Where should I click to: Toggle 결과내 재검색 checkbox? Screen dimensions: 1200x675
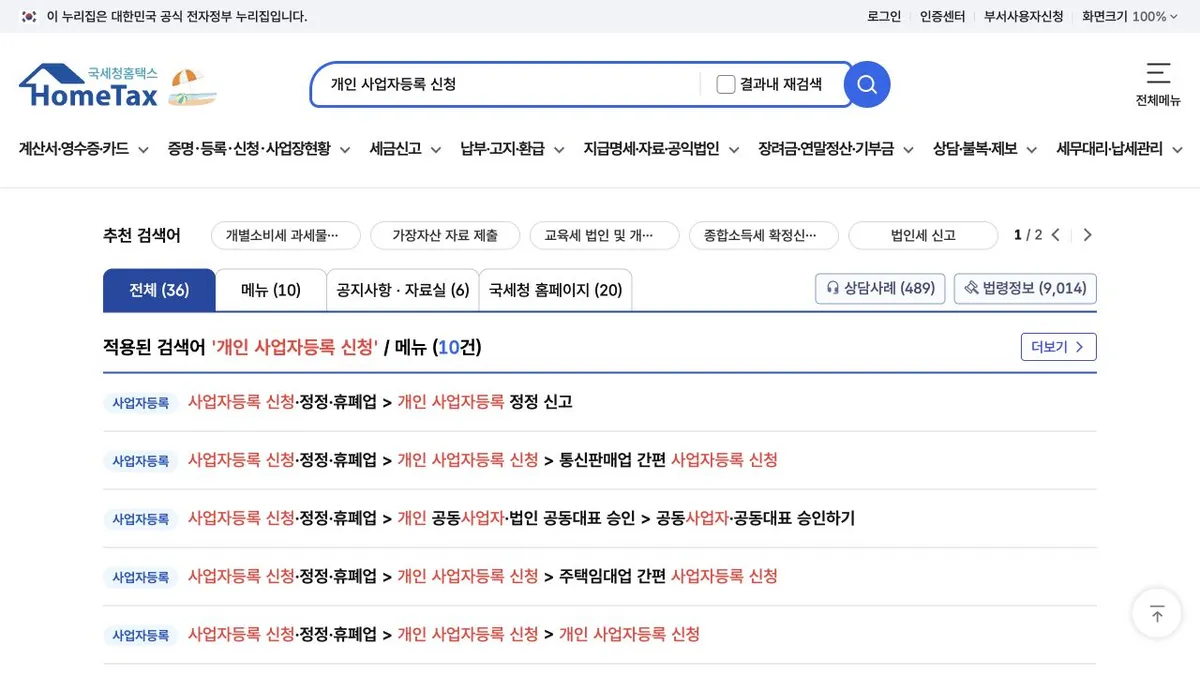(x=726, y=84)
